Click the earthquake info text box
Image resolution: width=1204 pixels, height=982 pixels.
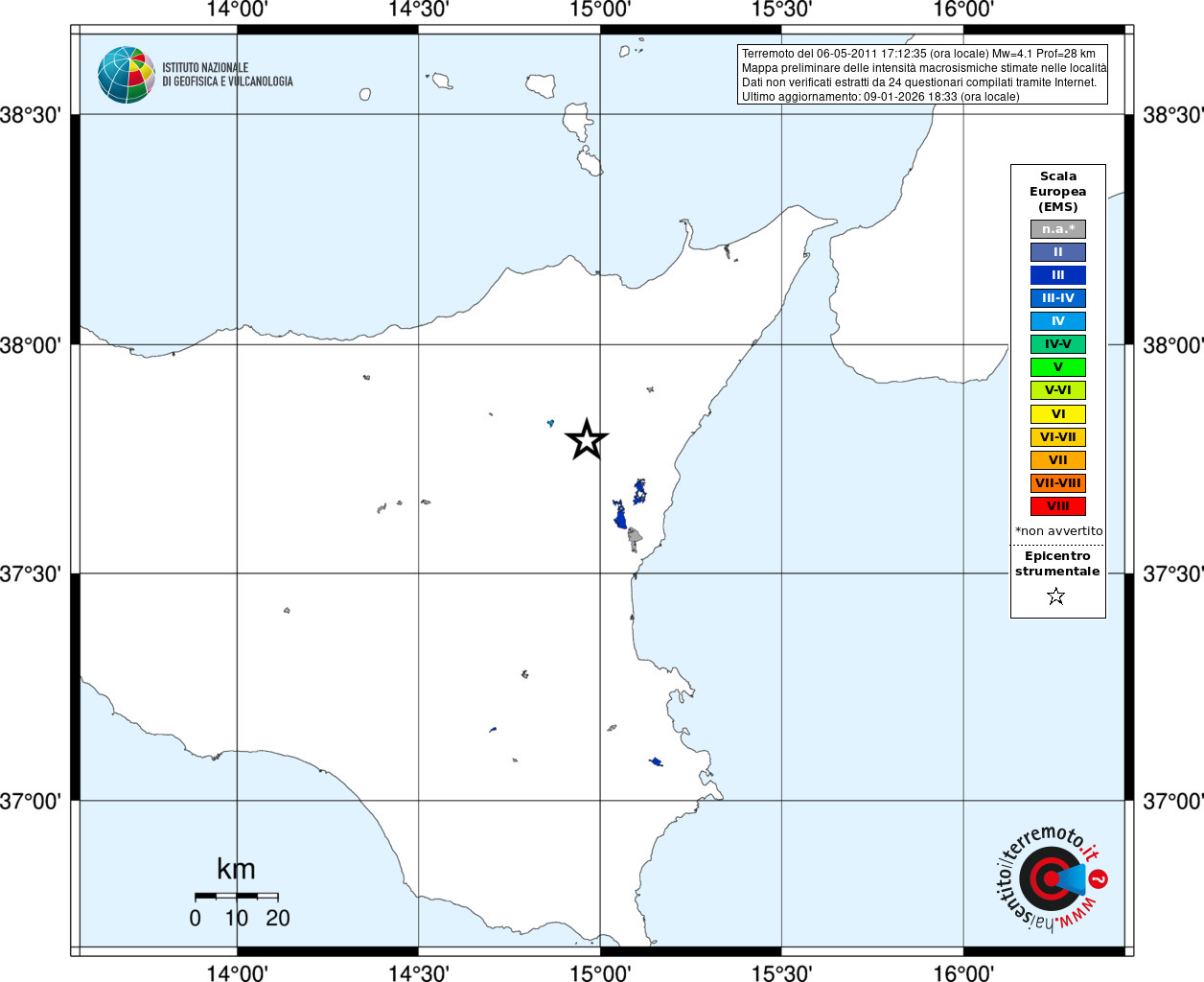click(x=923, y=75)
